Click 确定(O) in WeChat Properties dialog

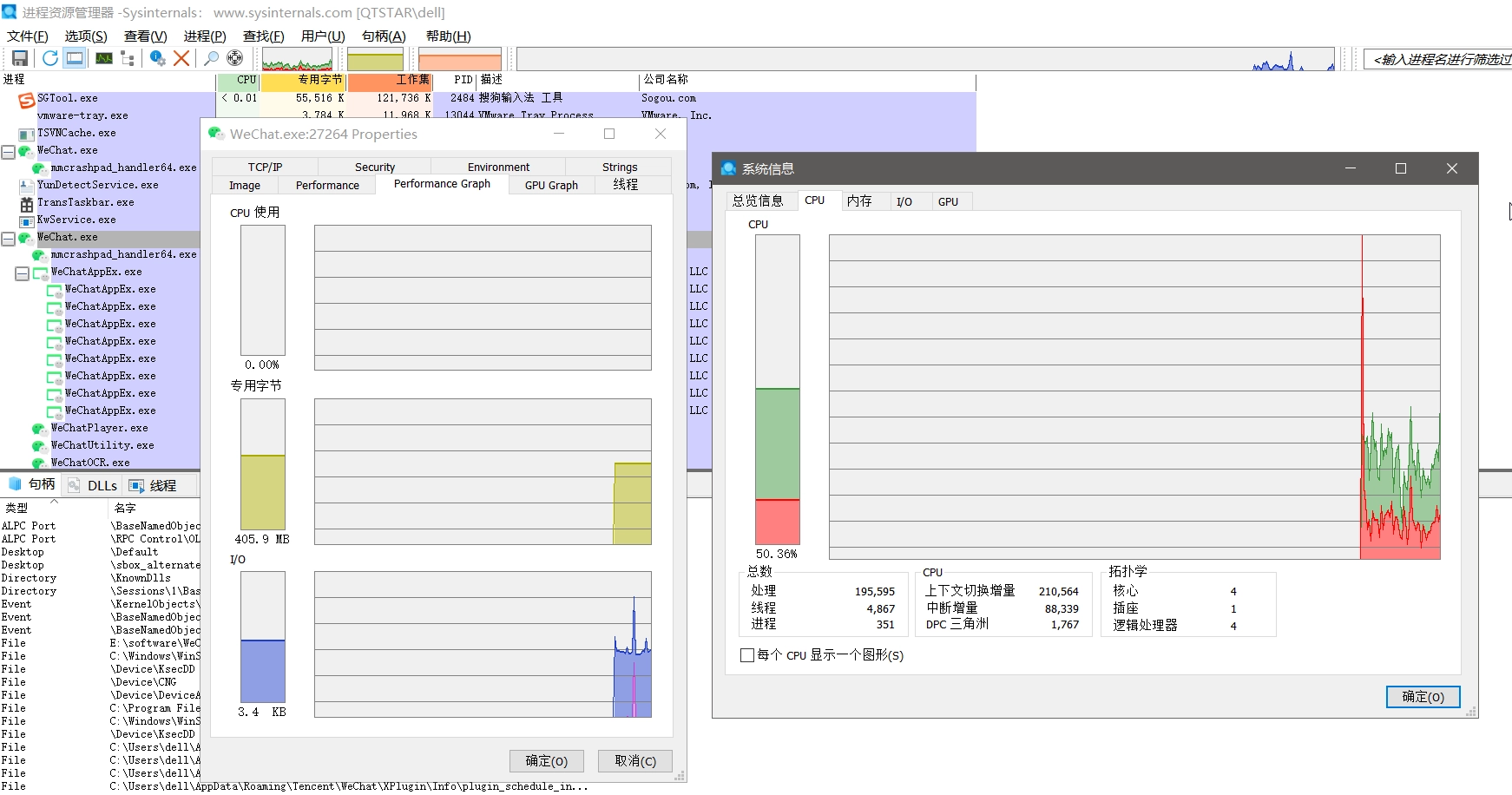coord(547,761)
